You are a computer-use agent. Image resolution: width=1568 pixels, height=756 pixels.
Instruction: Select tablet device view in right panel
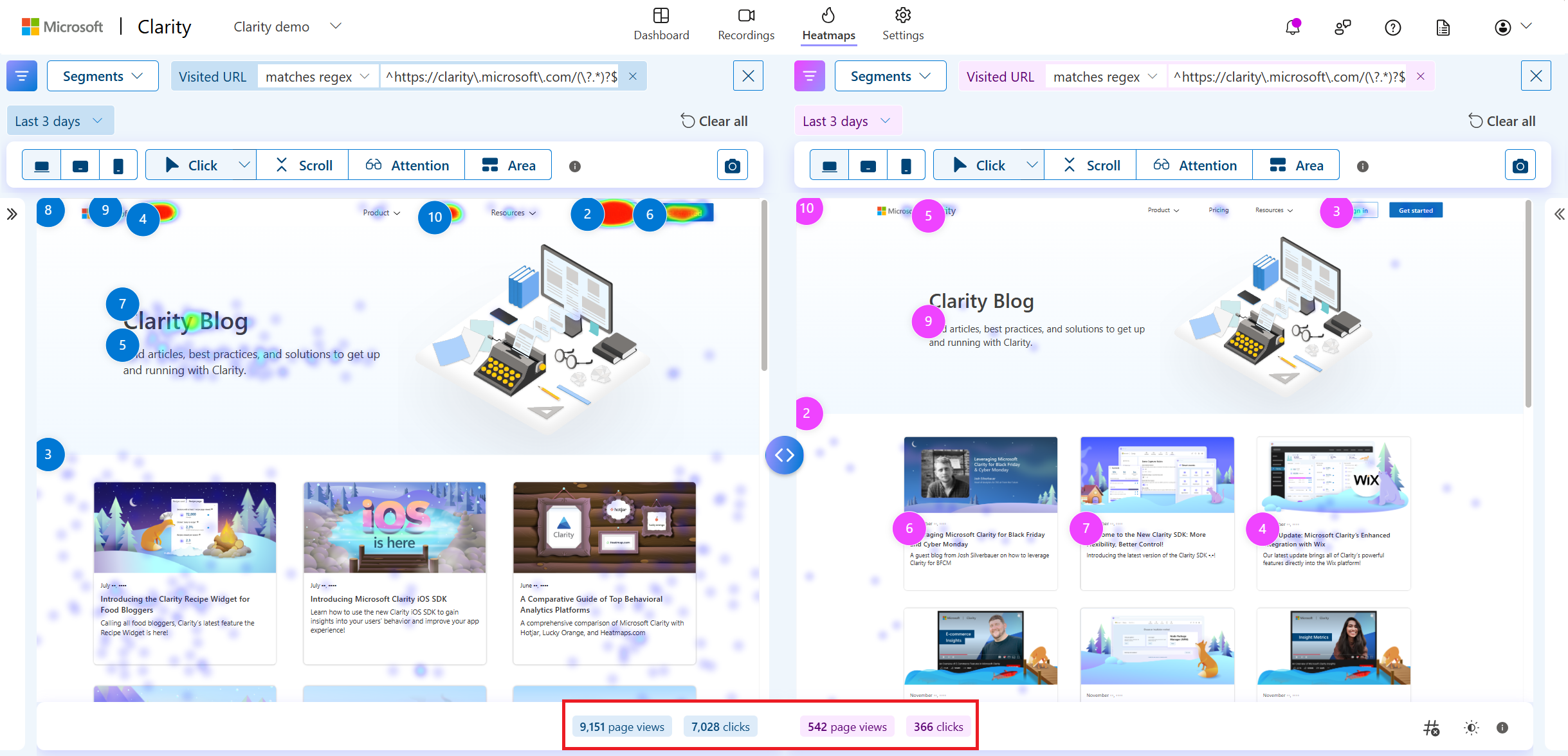868,165
